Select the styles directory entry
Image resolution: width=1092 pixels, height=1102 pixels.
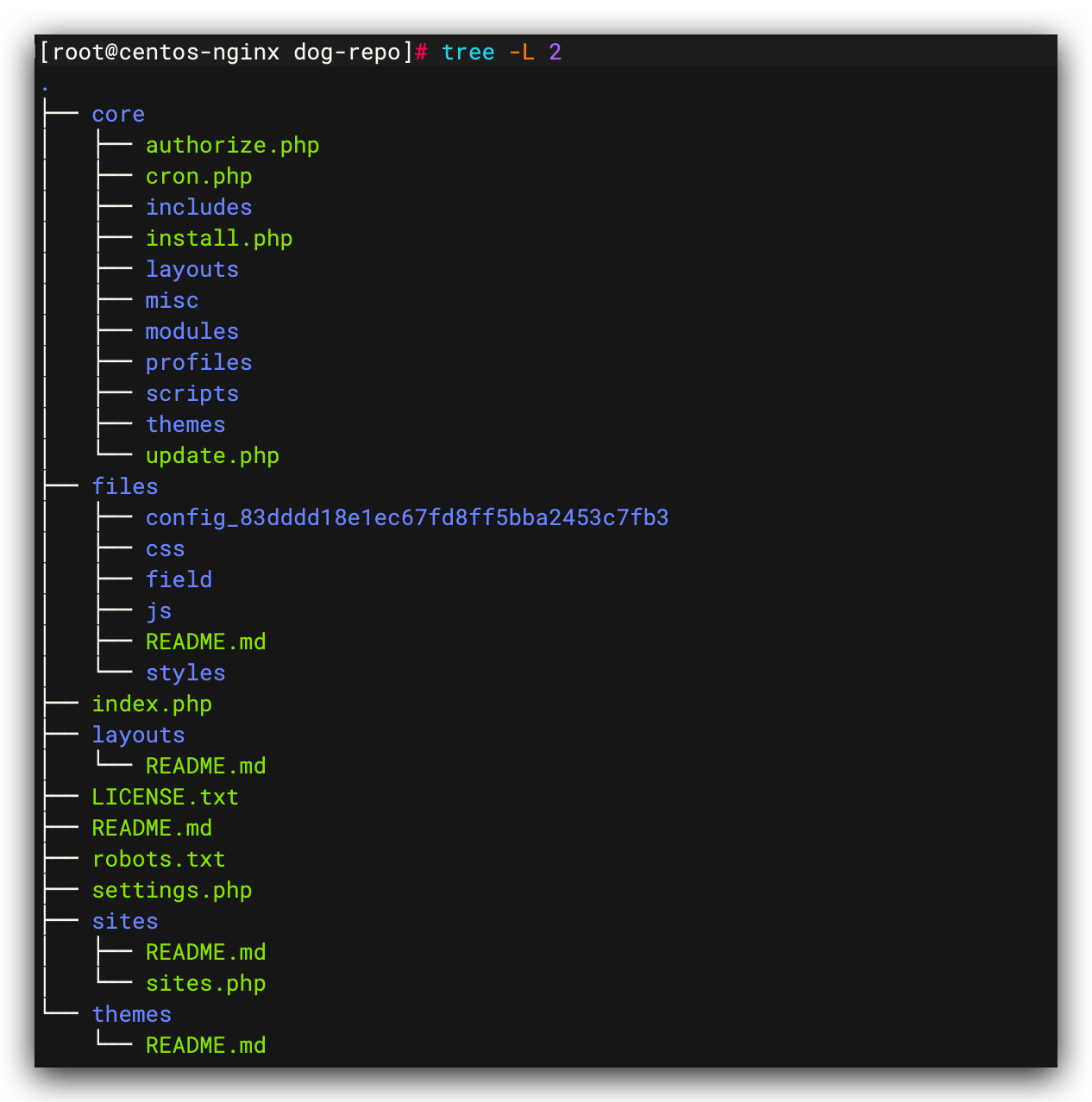185,673
